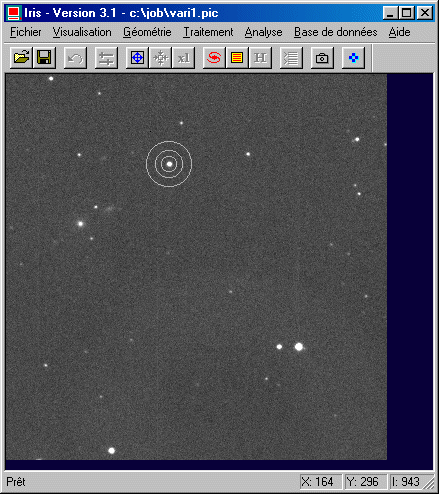Screen dimensions: 439x494
Task: Select the star circled by aperture rings
Action: point(169,164)
